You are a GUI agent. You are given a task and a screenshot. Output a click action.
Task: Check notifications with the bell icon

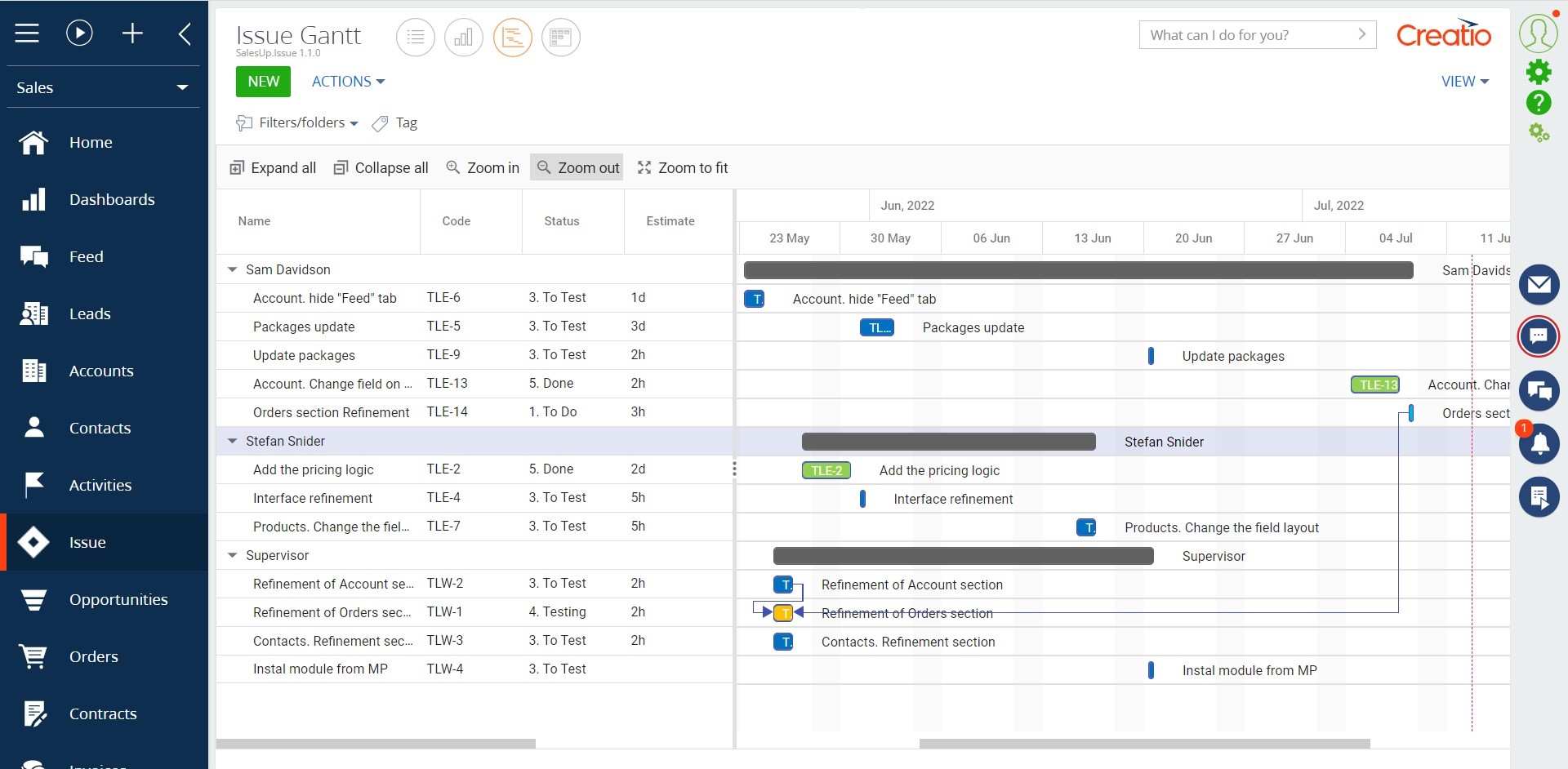tap(1539, 443)
